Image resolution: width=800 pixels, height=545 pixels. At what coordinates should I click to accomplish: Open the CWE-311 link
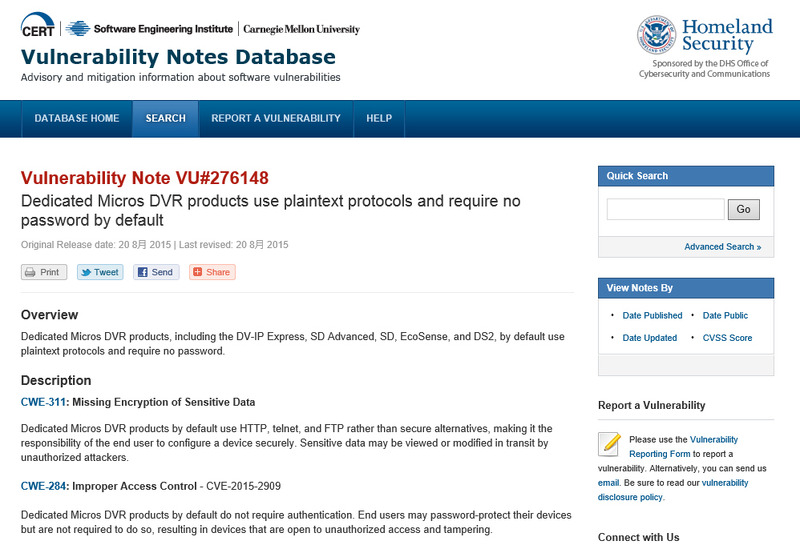[43, 402]
